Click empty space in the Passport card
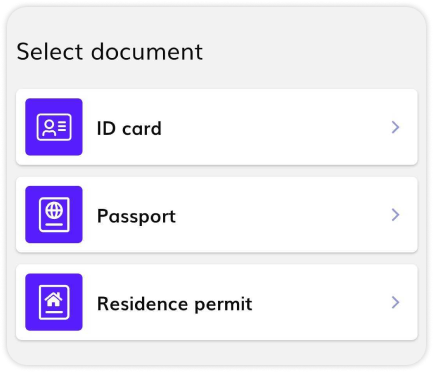 coord(283,215)
